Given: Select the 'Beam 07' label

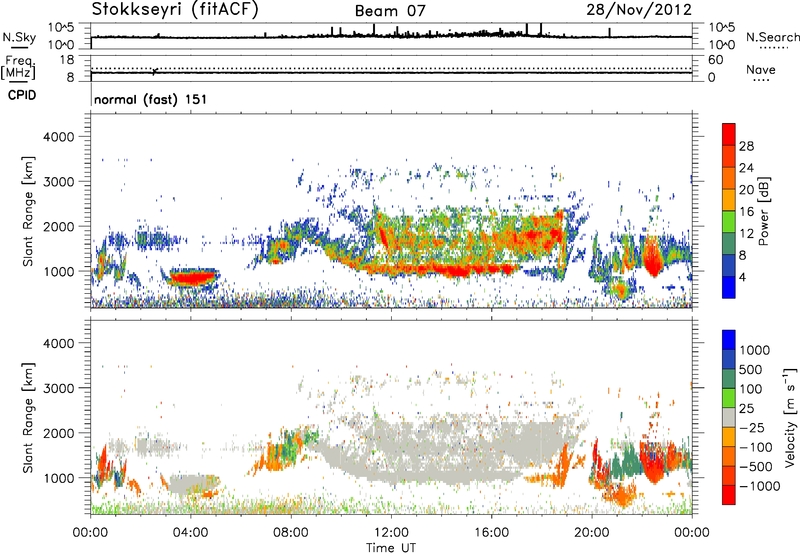Looking at the screenshot, I should click(x=390, y=11).
